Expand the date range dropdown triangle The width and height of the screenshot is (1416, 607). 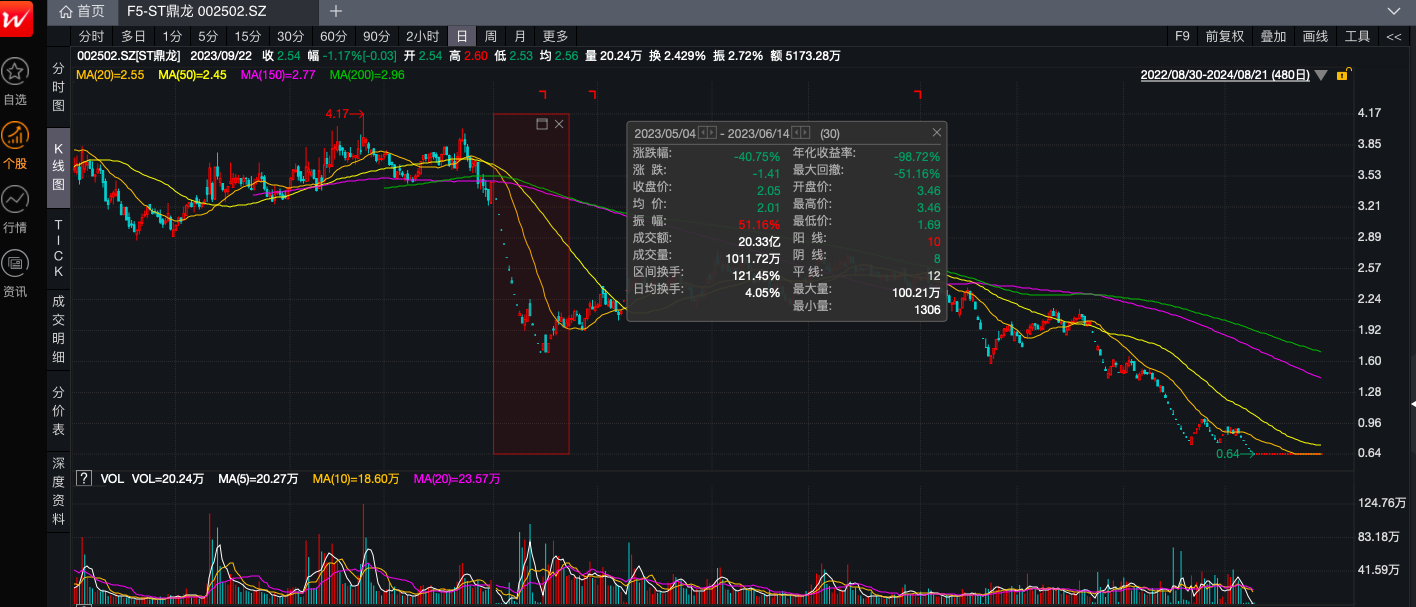(1321, 75)
